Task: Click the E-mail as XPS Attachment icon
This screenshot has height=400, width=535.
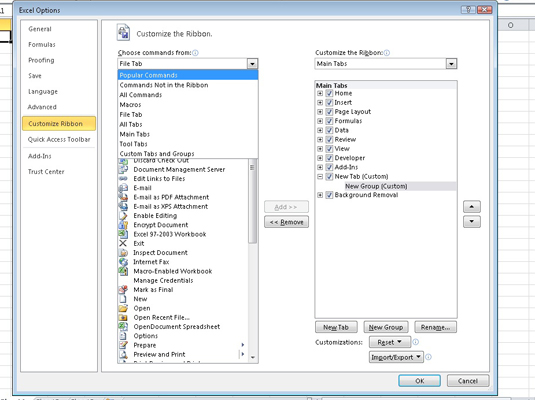Action: (123, 206)
